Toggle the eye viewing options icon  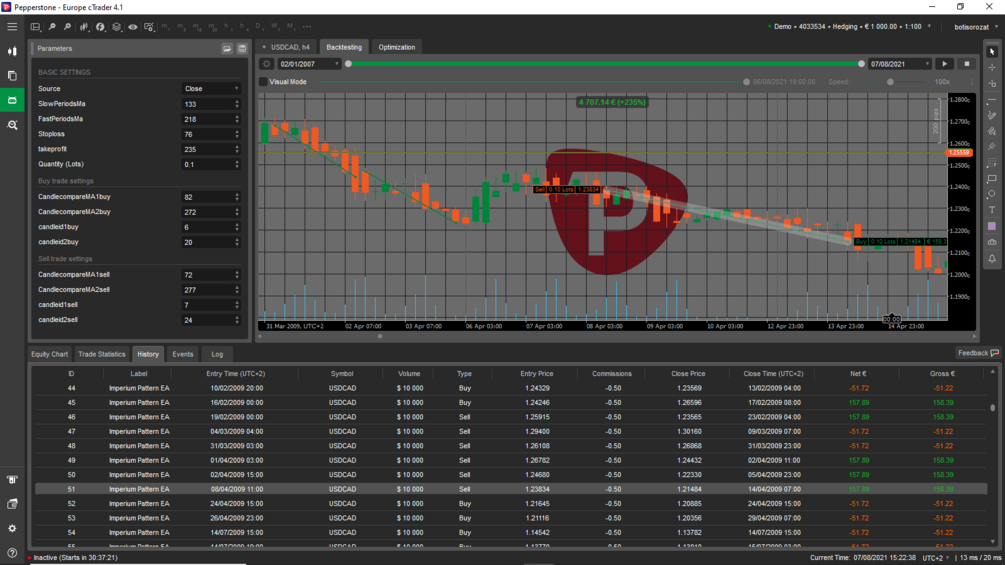tap(133, 27)
